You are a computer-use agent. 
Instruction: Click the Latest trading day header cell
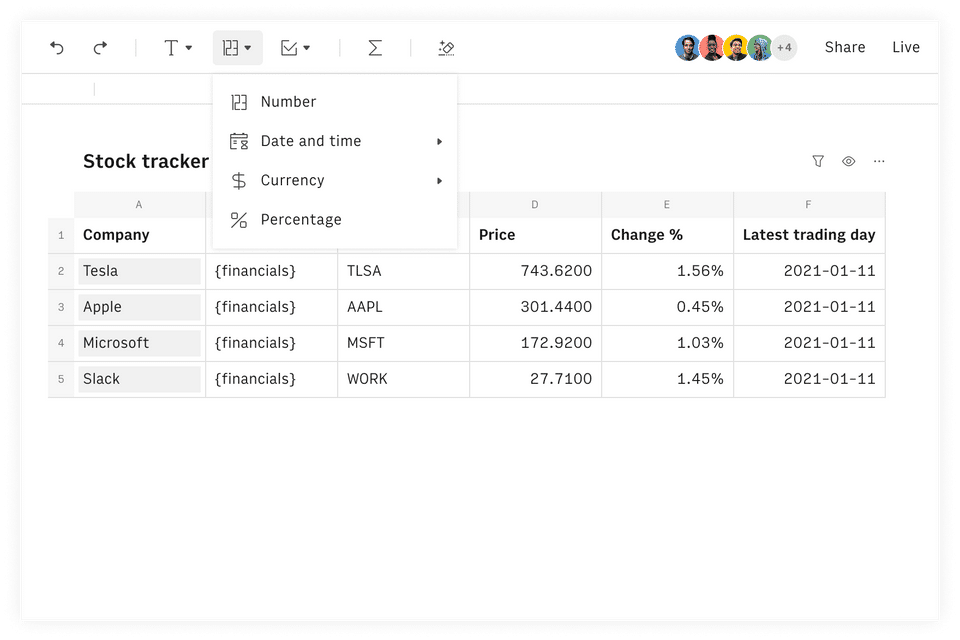[809, 235]
